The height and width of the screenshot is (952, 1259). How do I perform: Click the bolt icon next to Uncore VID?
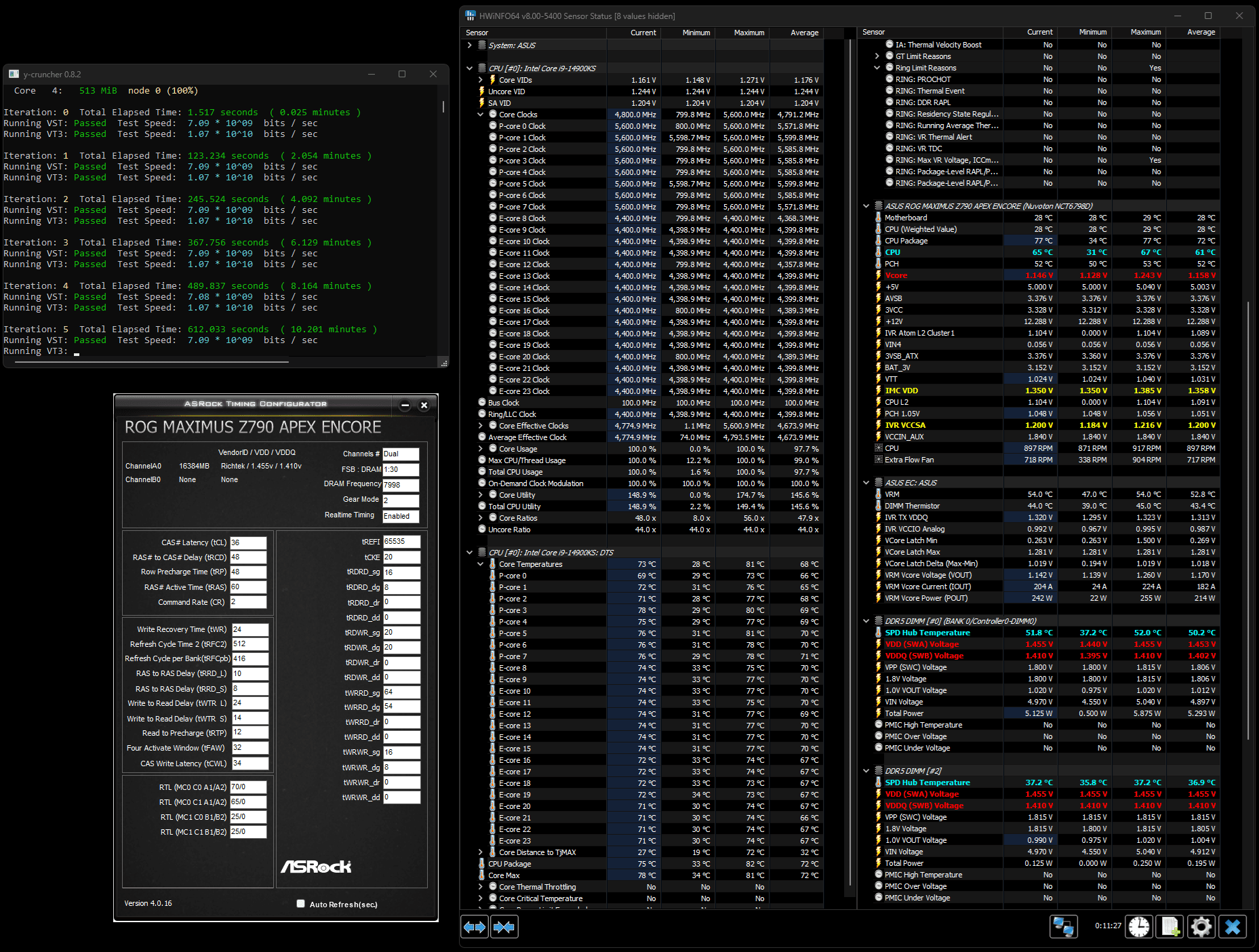pyautogui.click(x=481, y=92)
